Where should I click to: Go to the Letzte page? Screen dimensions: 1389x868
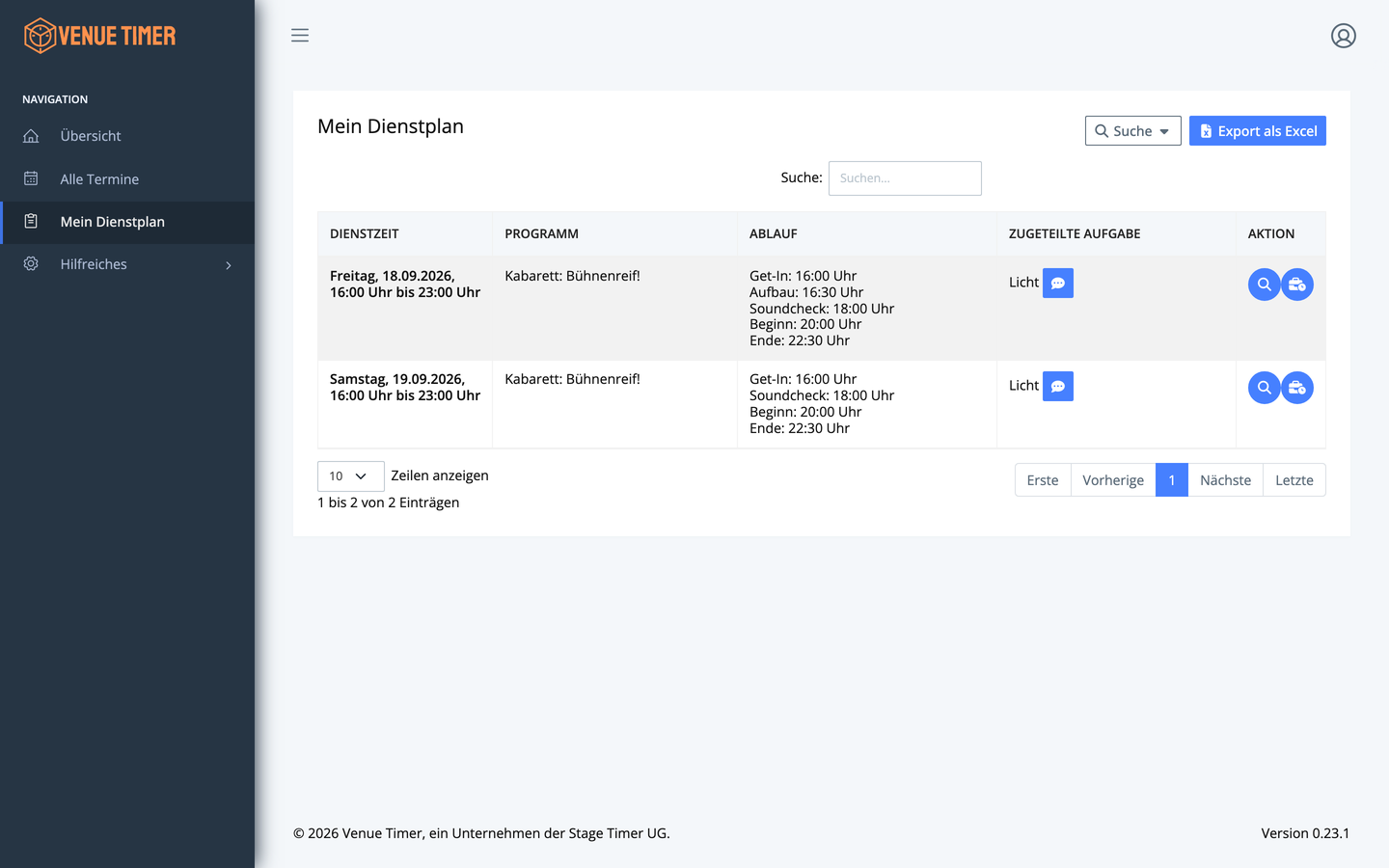pyautogui.click(x=1294, y=480)
